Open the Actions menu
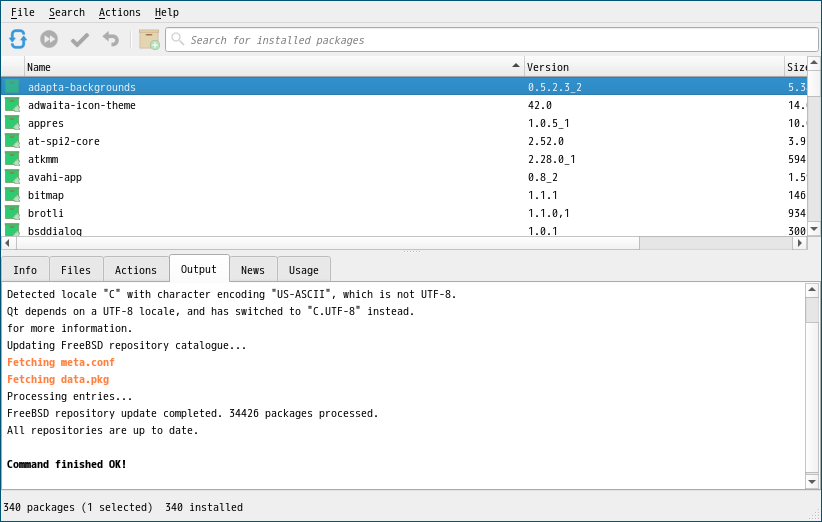The width and height of the screenshot is (822, 522). coord(120,12)
